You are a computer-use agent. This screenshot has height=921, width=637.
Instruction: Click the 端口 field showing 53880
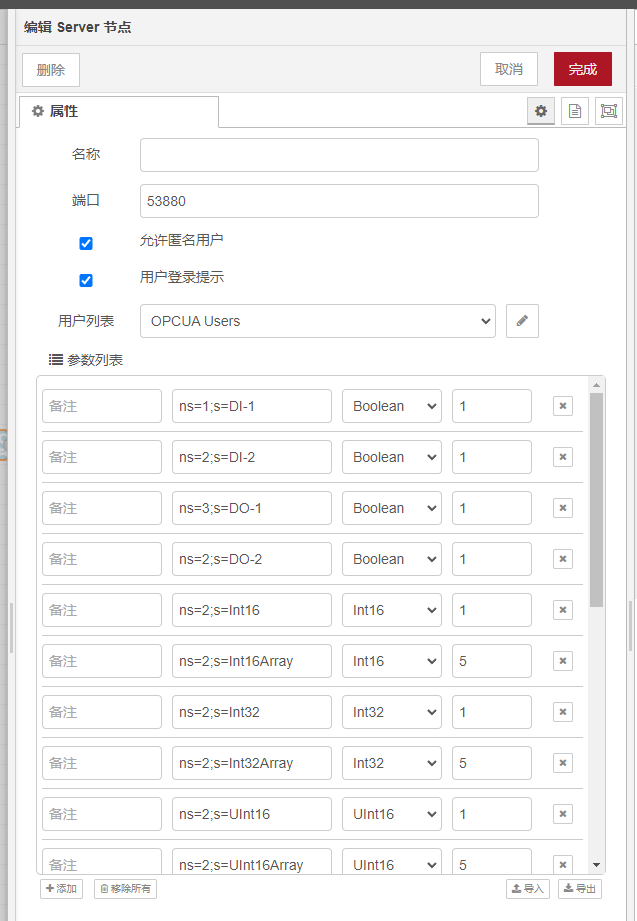coord(339,201)
